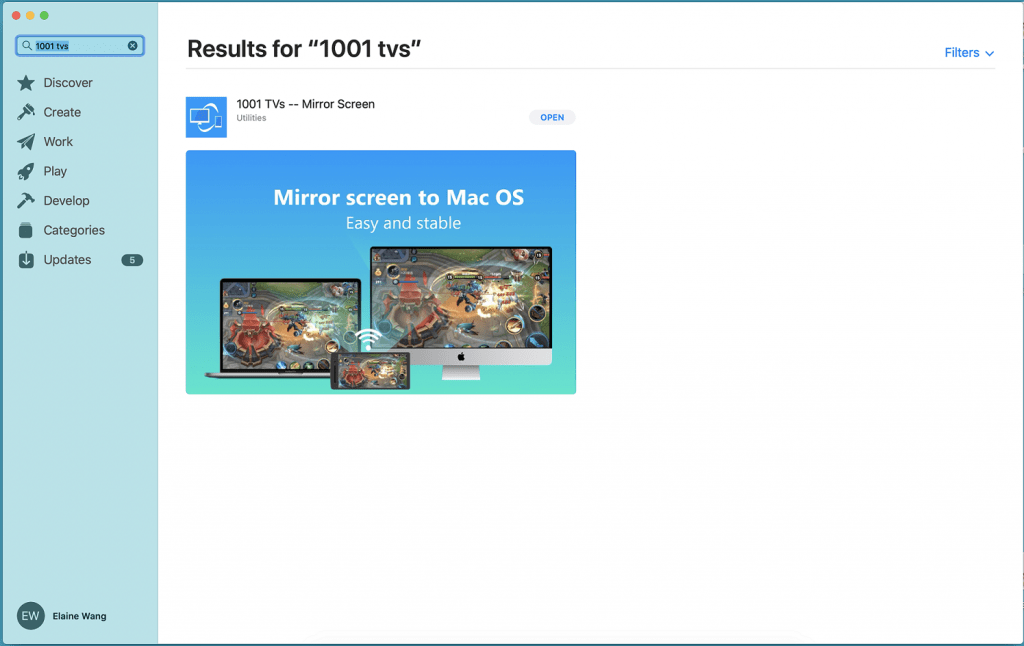This screenshot has width=1024, height=646.
Task: Select the Play sidebar item
Action: 55,171
